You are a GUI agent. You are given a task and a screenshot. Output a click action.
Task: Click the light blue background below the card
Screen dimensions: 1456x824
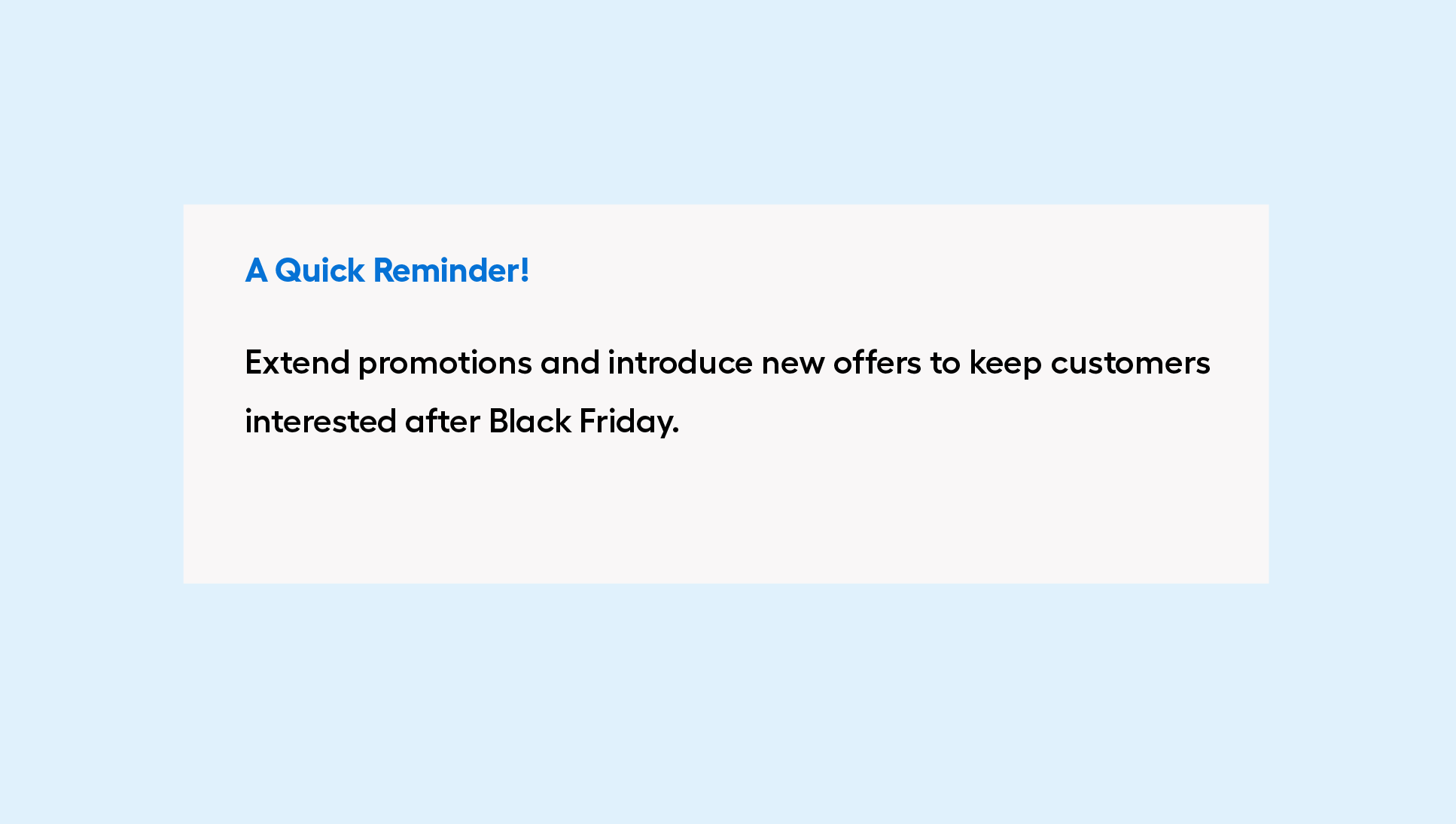(727, 704)
